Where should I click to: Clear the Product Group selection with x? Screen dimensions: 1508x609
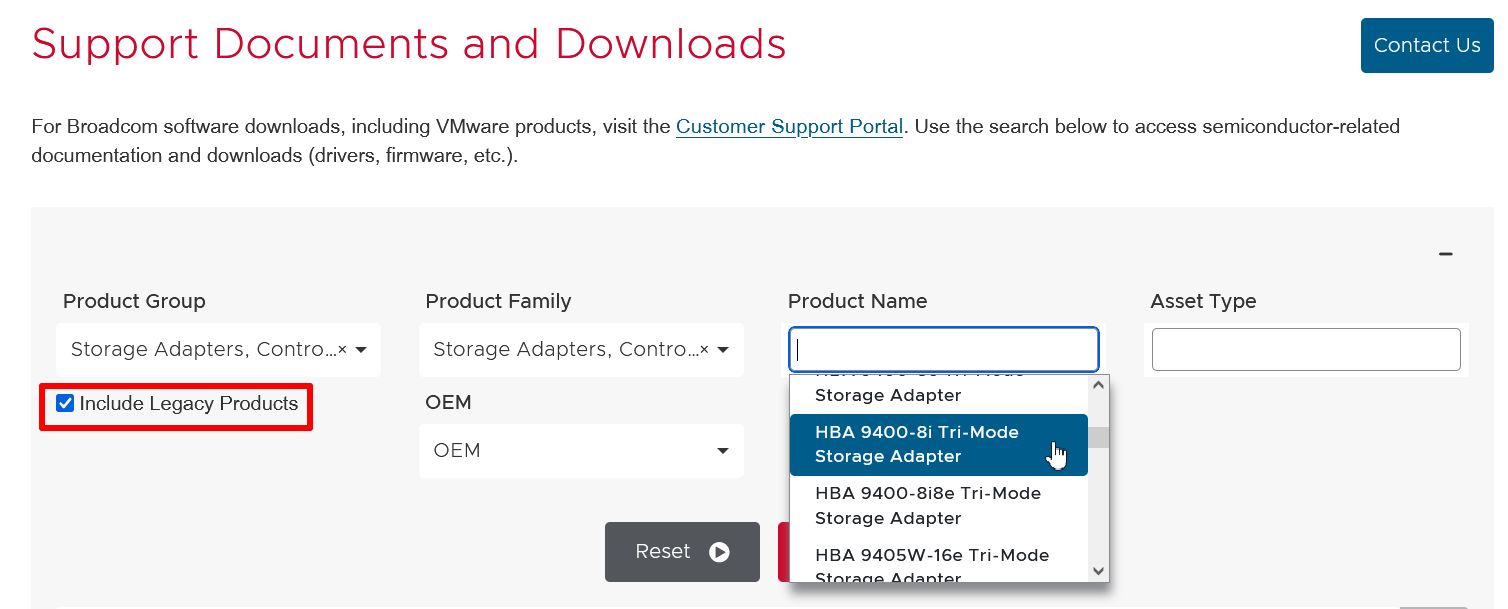point(342,350)
